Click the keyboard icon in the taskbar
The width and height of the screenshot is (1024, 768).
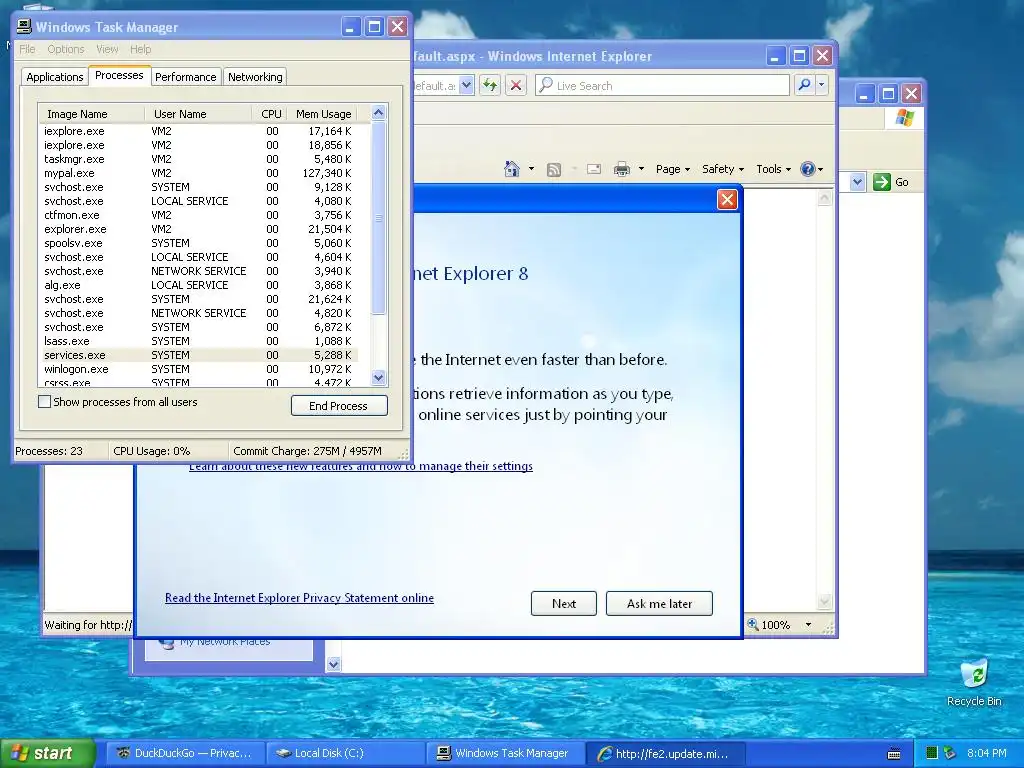pyautogui.click(x=894, y=754)
